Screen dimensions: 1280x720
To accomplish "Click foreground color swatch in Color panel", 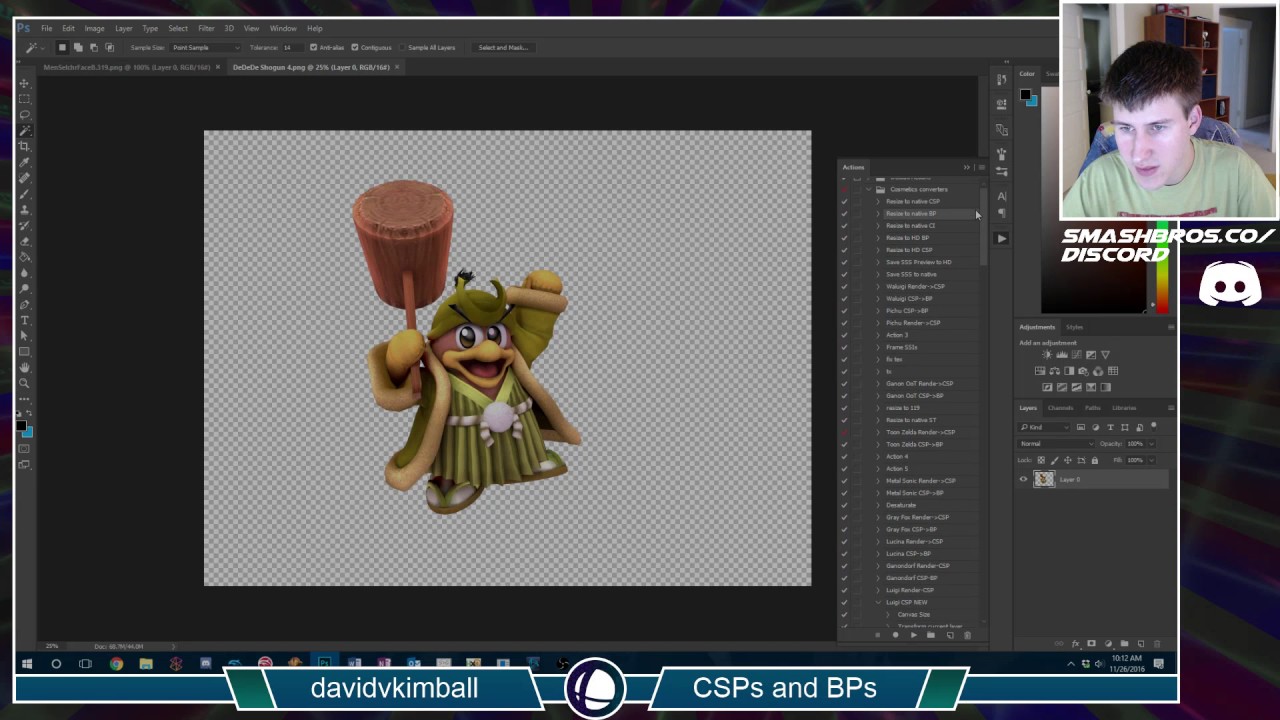I will pos(1025,95).
